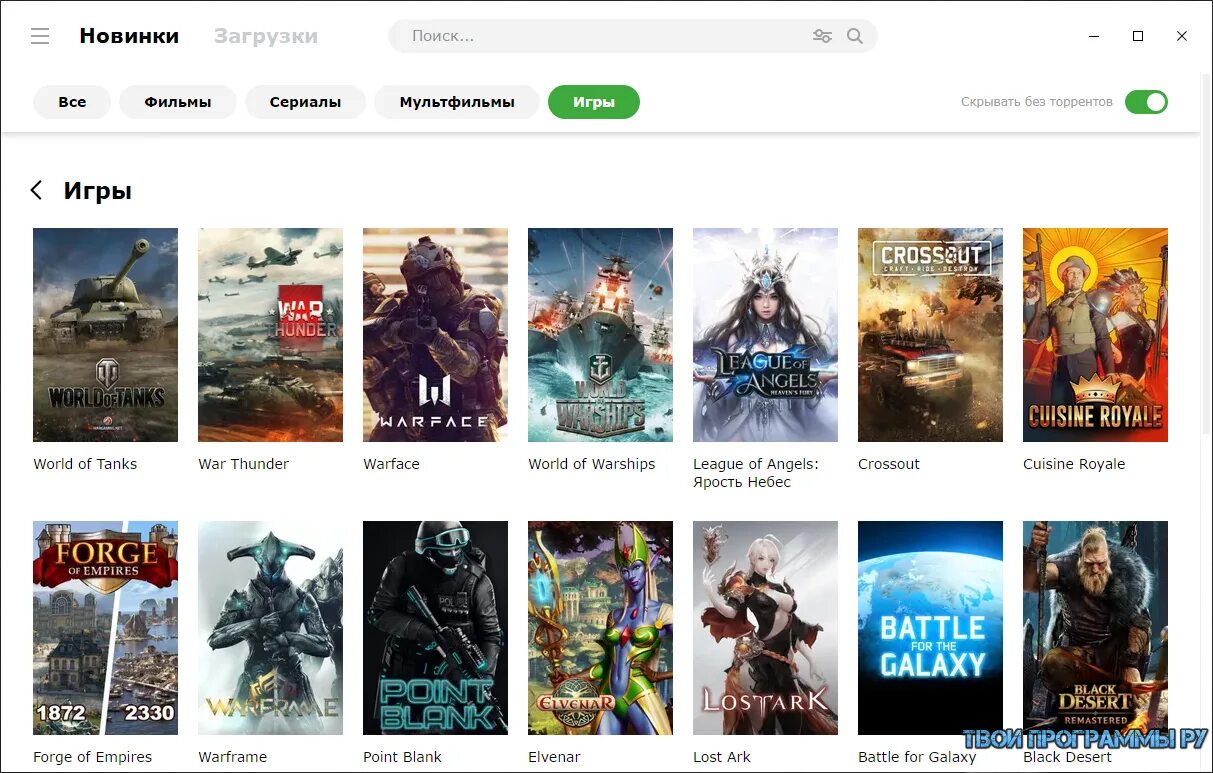The height and width of the screenshot is (773, 1213).
Task: Open the World of Tanks cover
Action: 105,335
